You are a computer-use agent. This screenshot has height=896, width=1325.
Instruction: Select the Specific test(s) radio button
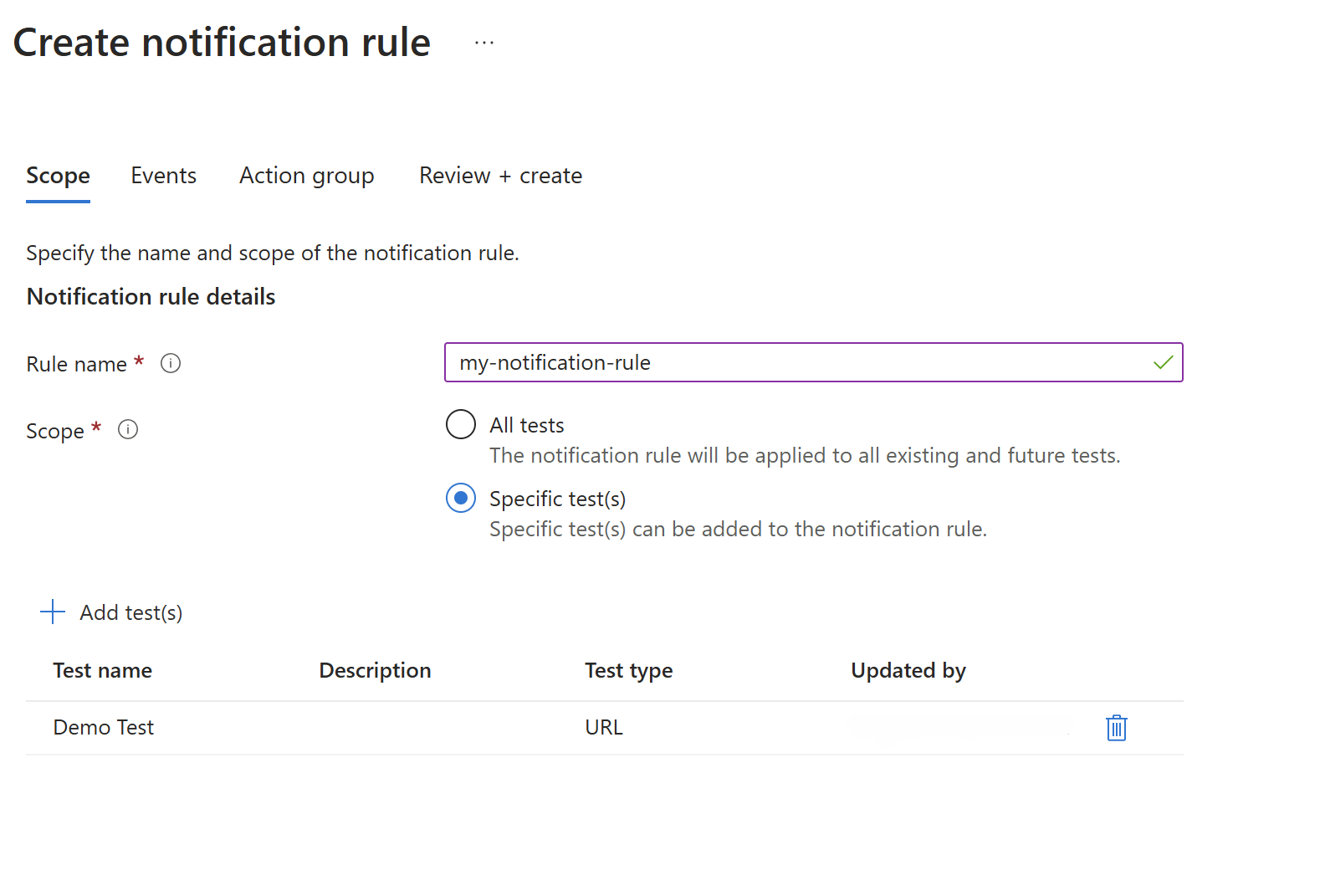[461, 498]
